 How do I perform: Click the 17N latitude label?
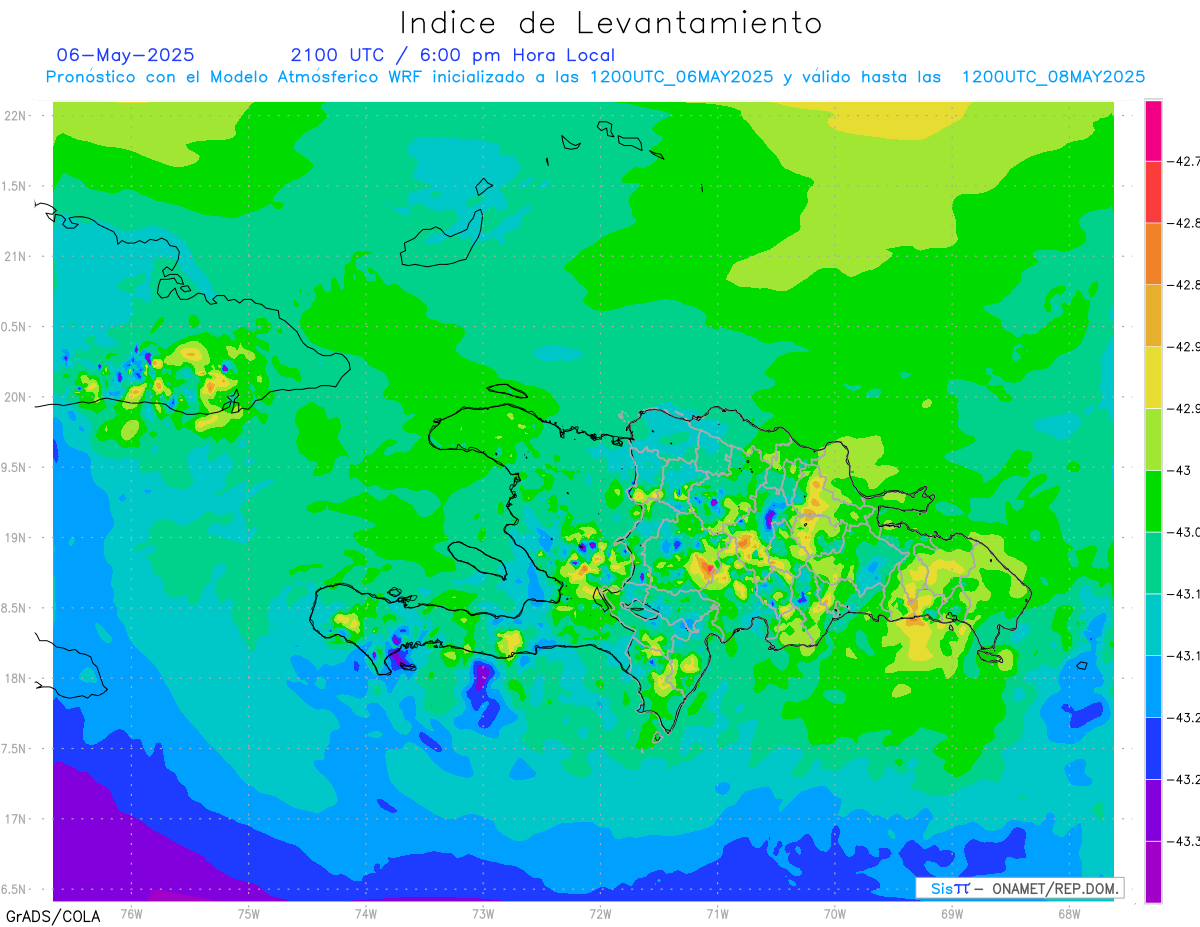(x=16, y=819)
